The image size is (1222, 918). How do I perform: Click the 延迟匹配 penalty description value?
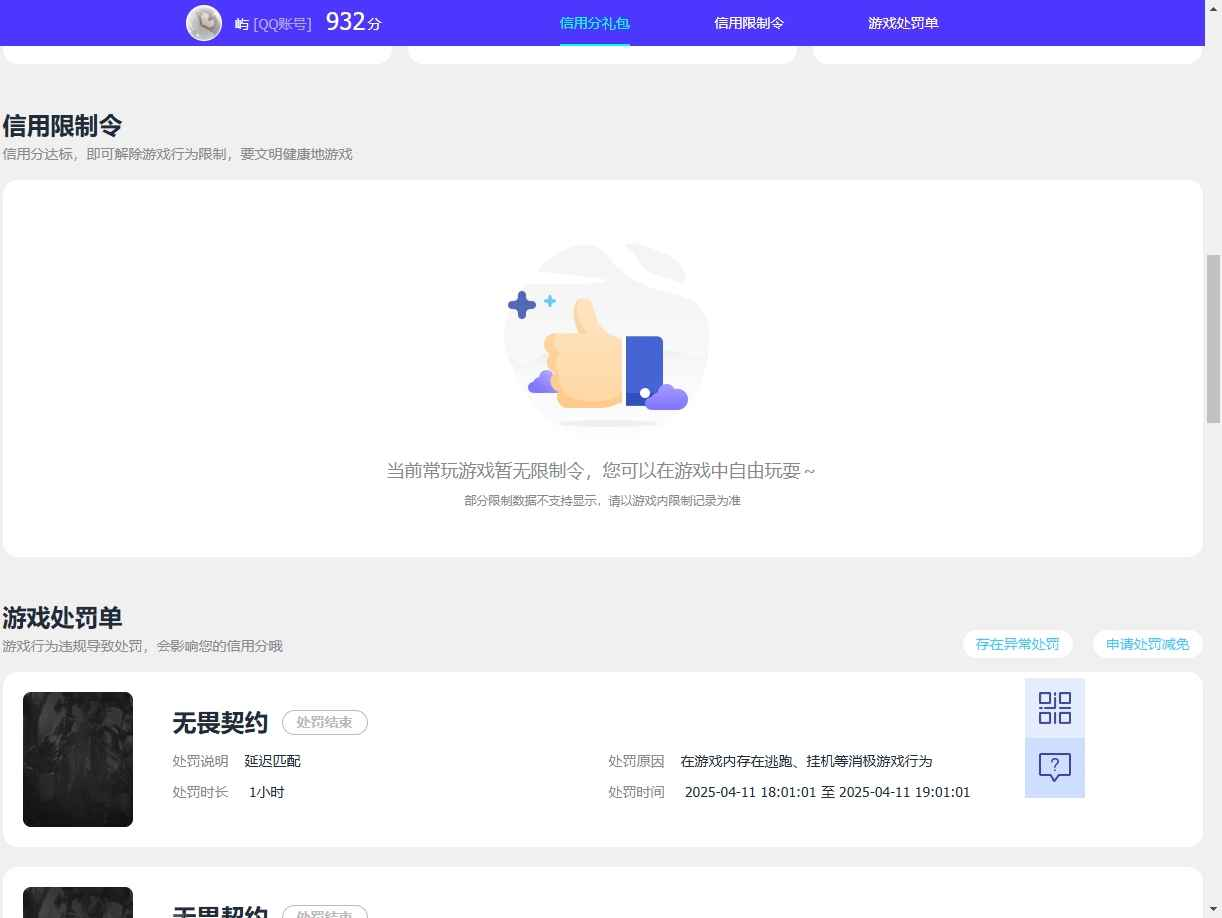(x=273, y=761)
